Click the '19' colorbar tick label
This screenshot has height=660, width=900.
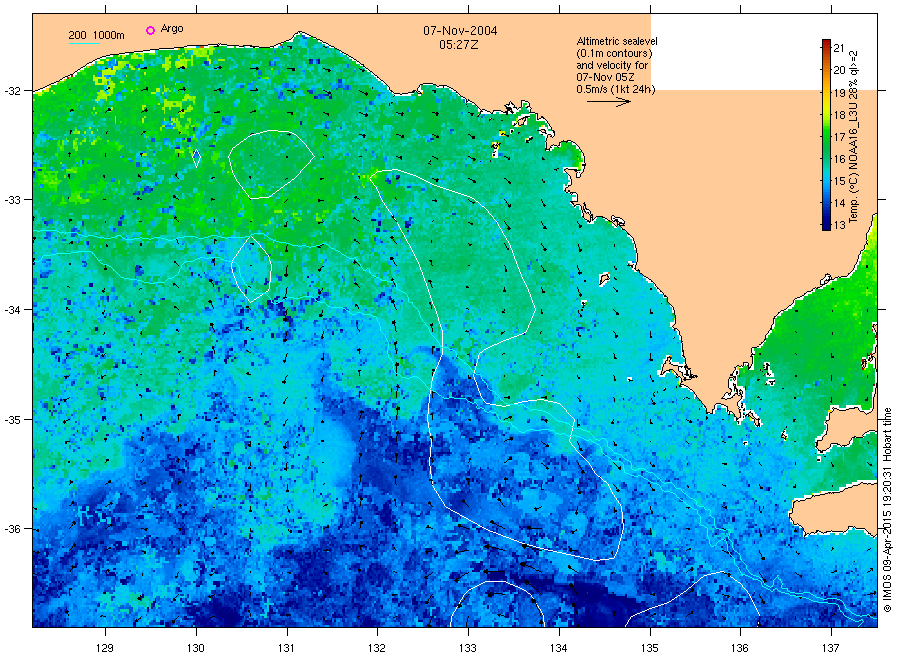coord(839,92)
